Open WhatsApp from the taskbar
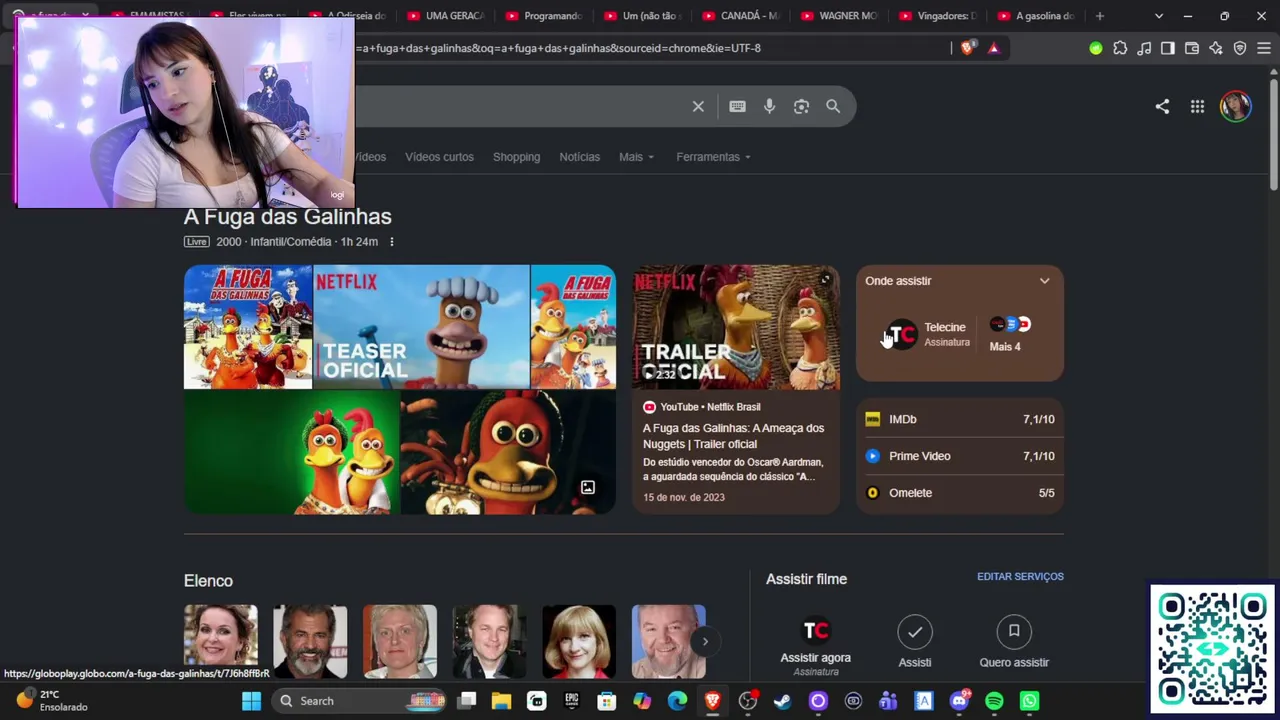1280x720 pixels. pos(1029,701)
